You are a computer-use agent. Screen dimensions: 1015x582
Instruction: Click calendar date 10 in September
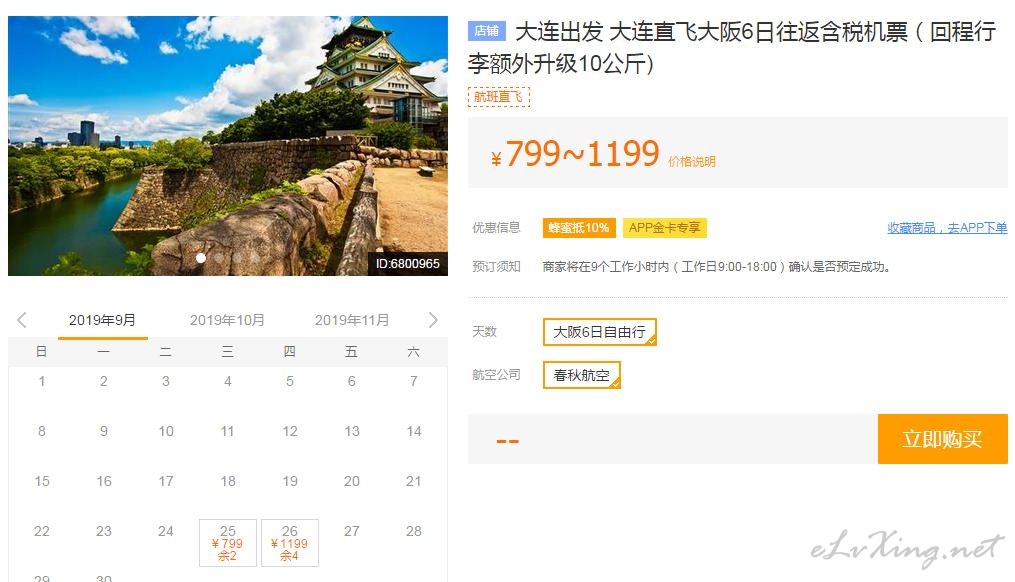click(x=166, y=431)
